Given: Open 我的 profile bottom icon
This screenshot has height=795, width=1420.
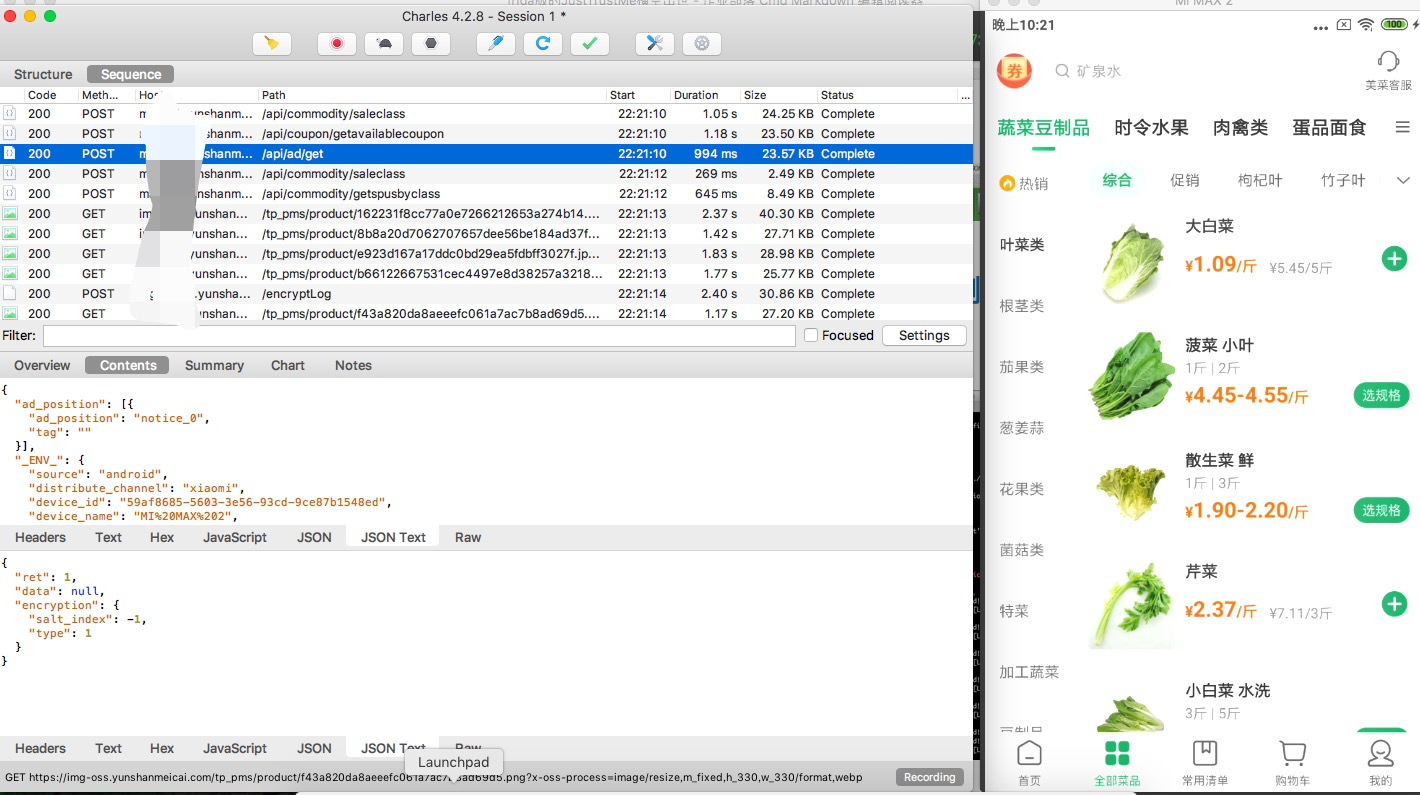Looking at the screenshot, I should coord(1380,763).
